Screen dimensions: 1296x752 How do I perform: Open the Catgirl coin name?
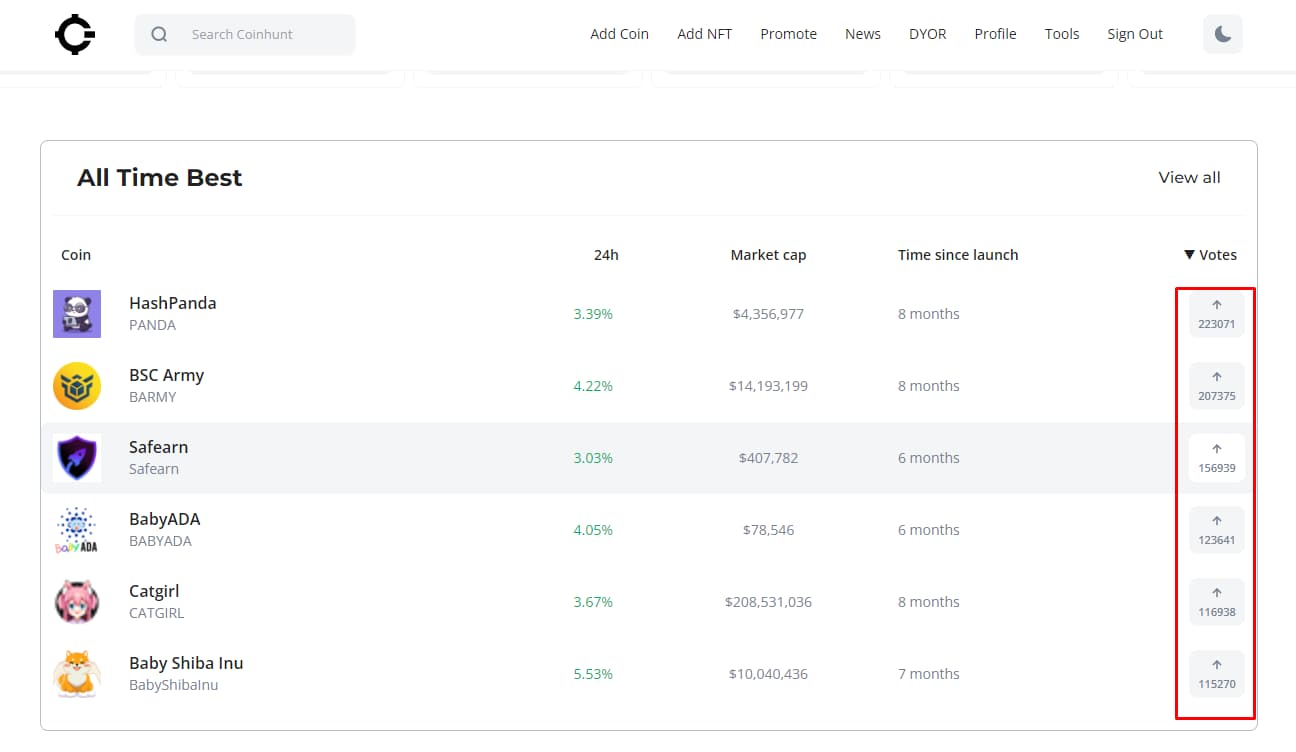tap(154, 591)
